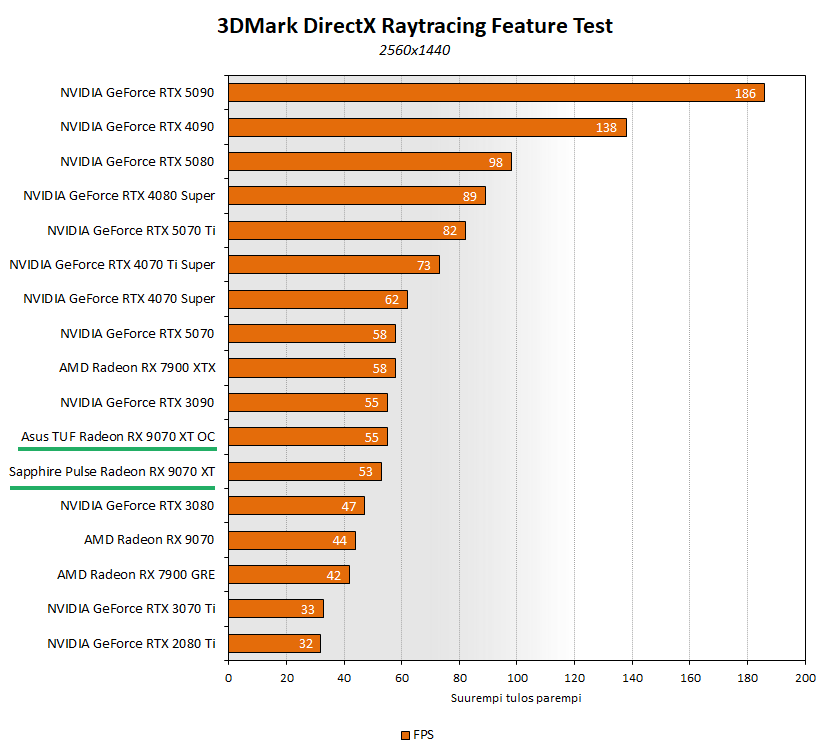The width and height of the screenshot is (830, 756).
Task: Select the AMD Radeon RX 9070 bar
Action: click(x=291, y=540)
